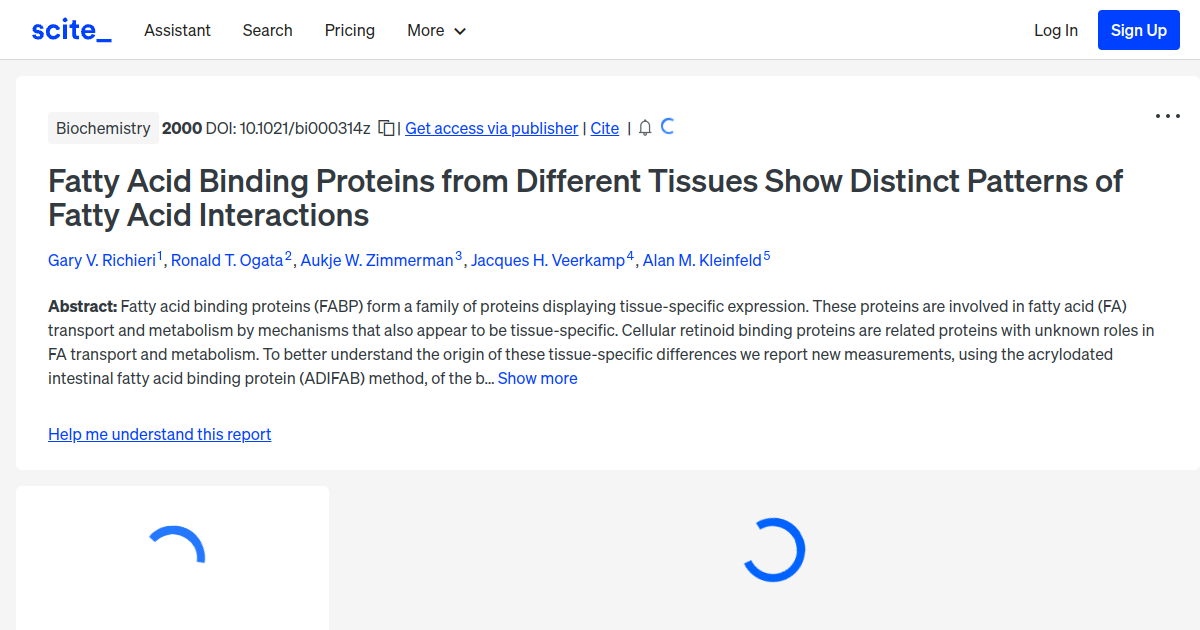The height and width of the screenshot is (630, 1200).
Task: Open author Ronald T. Ogata
Action: point(227,260)
